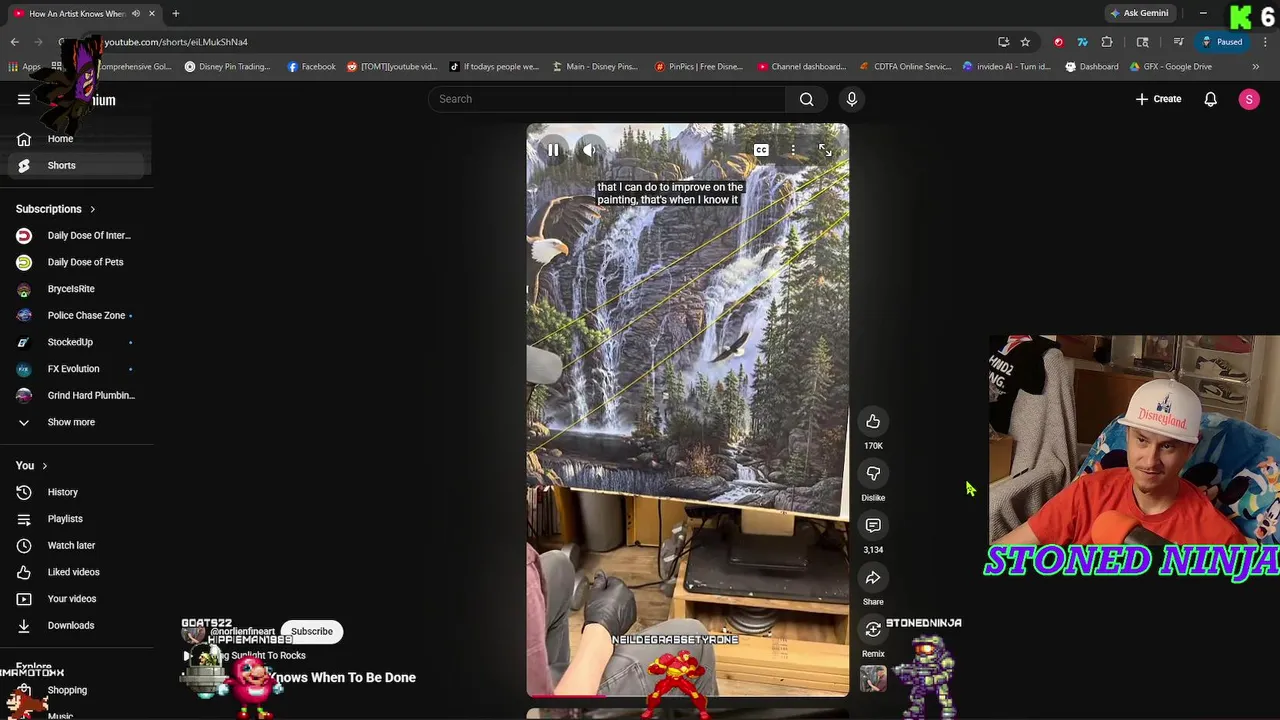Click the Ask Gemini button
This screenshot has height=720, width=1280.
pos(1139,13)
